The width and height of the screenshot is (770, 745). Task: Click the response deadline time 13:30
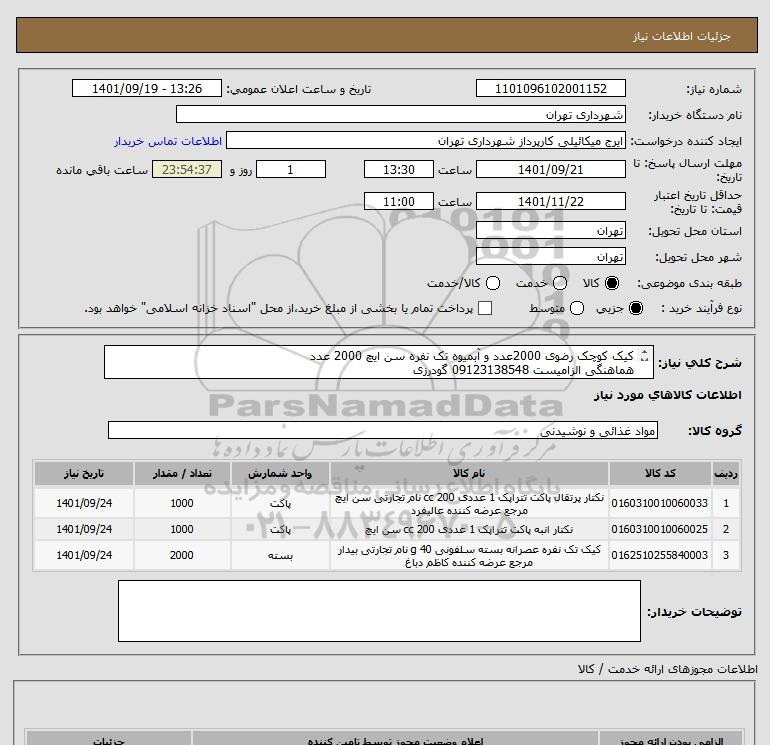[x=399, y=169]
